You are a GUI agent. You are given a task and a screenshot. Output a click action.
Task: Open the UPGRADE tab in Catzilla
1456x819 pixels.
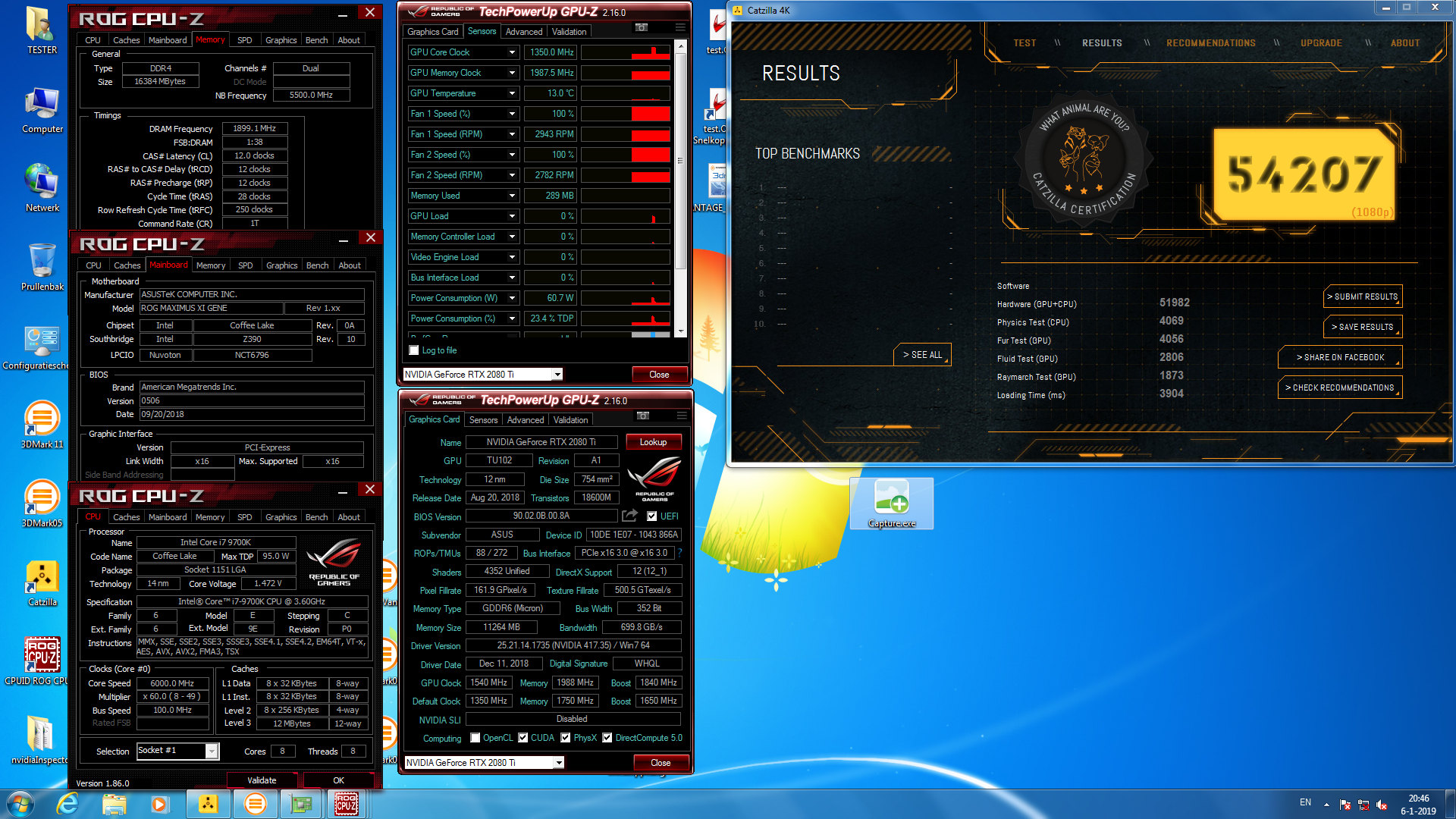[x=1321, y=43]
